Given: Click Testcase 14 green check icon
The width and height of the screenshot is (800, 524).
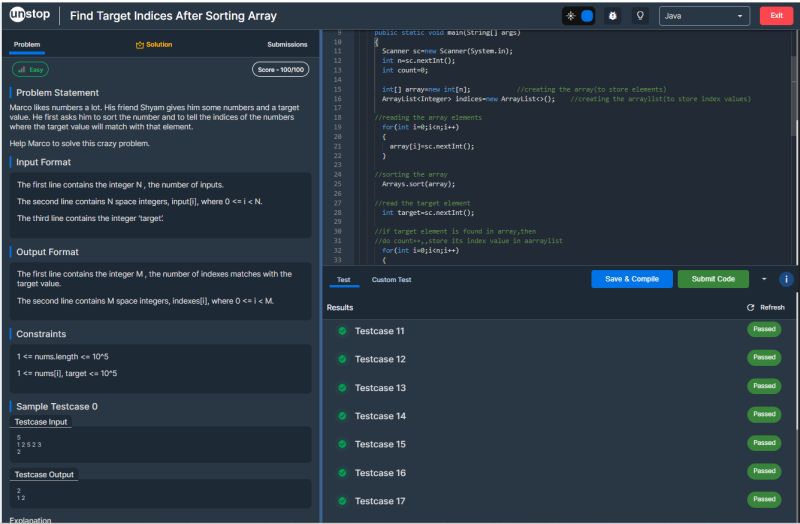Looking at the screenshot, I should coord(342,416).
